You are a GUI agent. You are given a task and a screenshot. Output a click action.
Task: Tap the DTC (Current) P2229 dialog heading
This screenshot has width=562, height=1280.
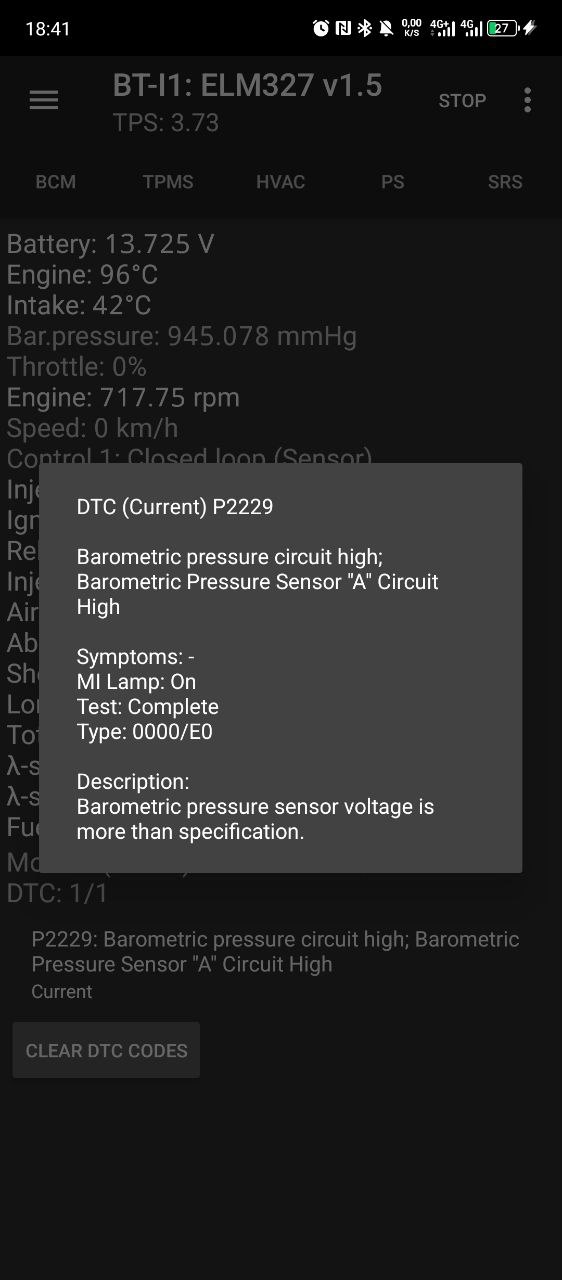point(175,507)
